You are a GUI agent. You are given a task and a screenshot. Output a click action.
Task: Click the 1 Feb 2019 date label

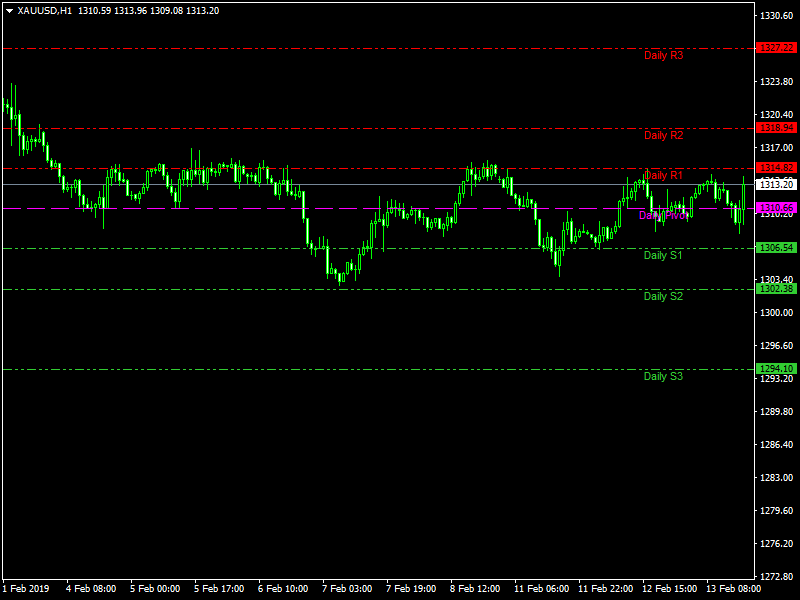pos(26,589)
